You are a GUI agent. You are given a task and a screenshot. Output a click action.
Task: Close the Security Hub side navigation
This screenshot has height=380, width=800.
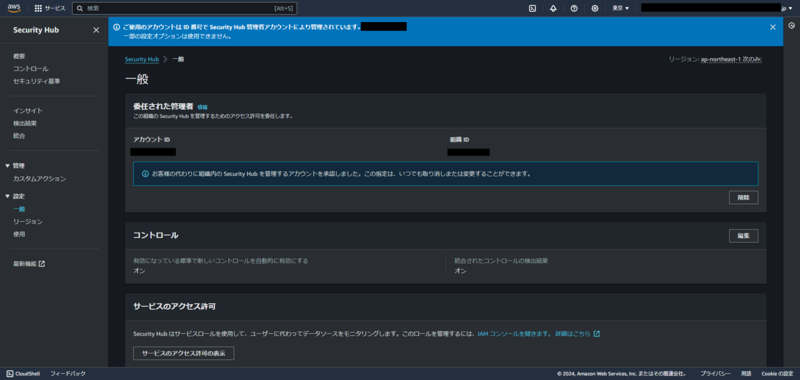pos(96,30)
